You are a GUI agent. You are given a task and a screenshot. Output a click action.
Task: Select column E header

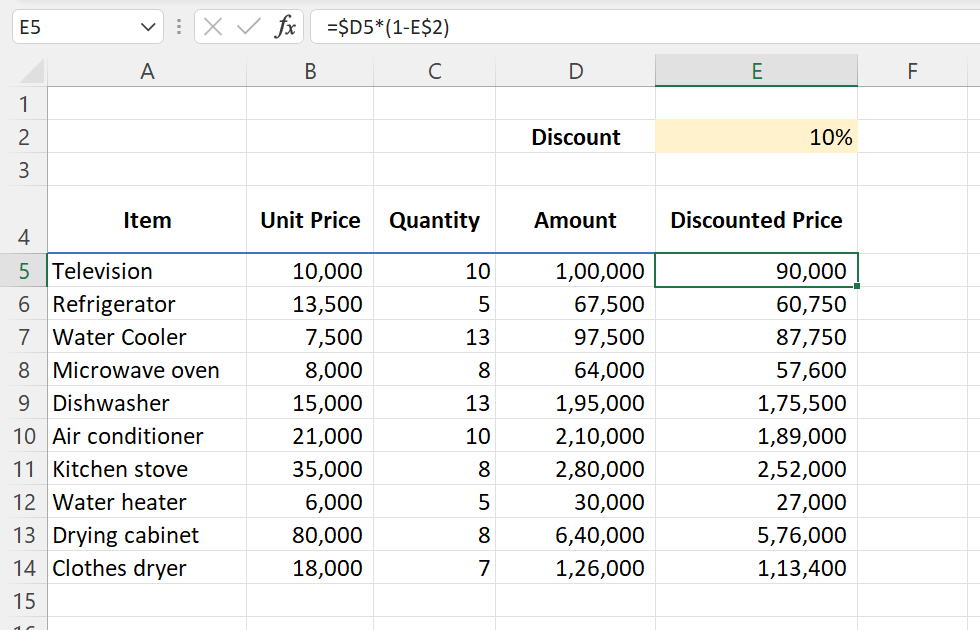[x=756, y=71]
